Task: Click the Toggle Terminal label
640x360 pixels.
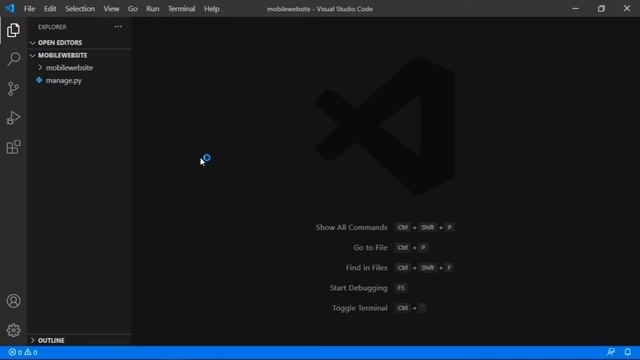Action: click(x=360, y=308)
